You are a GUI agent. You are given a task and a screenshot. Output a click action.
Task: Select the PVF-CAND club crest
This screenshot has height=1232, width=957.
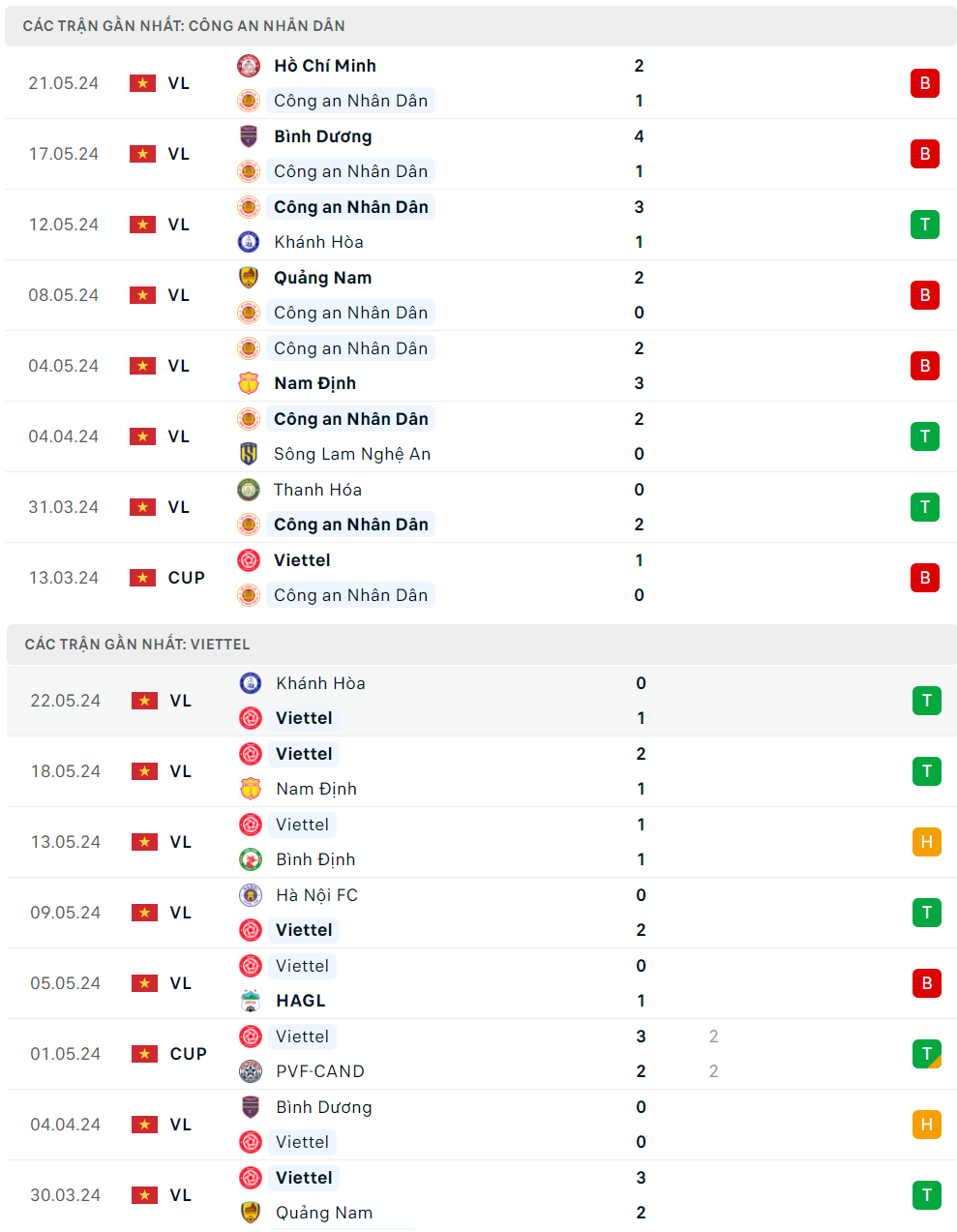click(x=251, y=1071)
